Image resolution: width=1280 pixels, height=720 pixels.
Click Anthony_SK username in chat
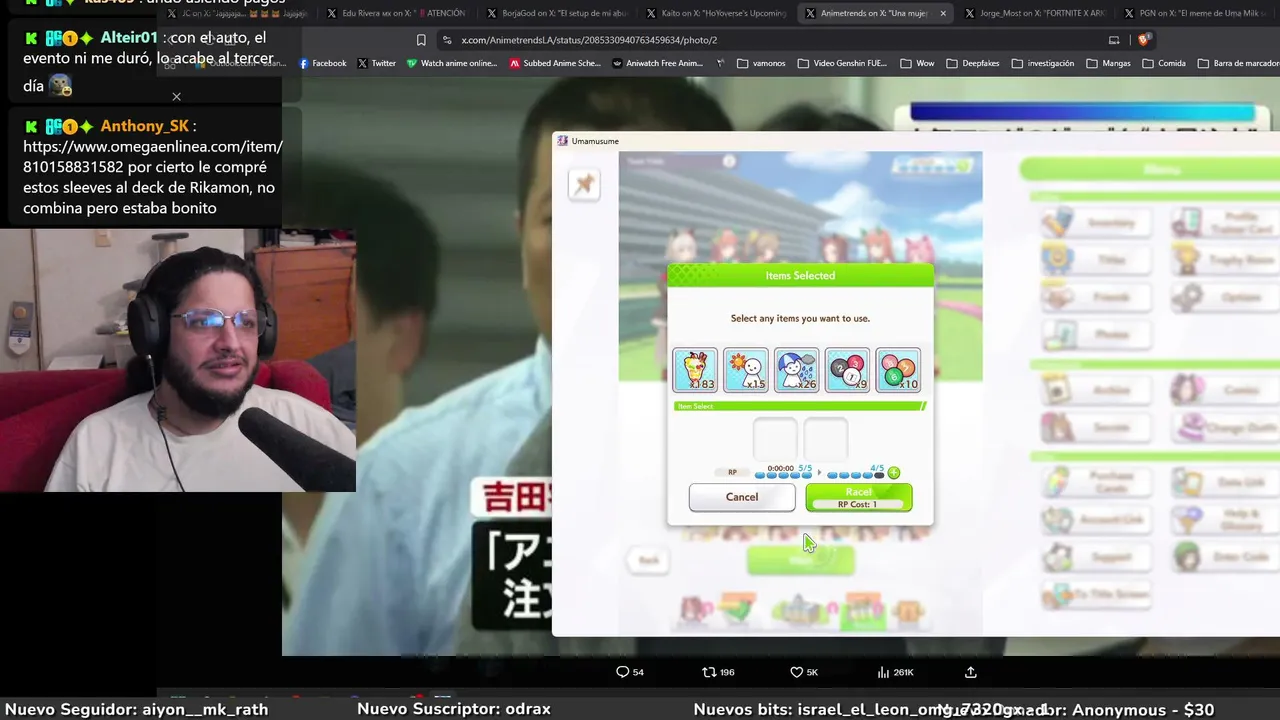144,126
